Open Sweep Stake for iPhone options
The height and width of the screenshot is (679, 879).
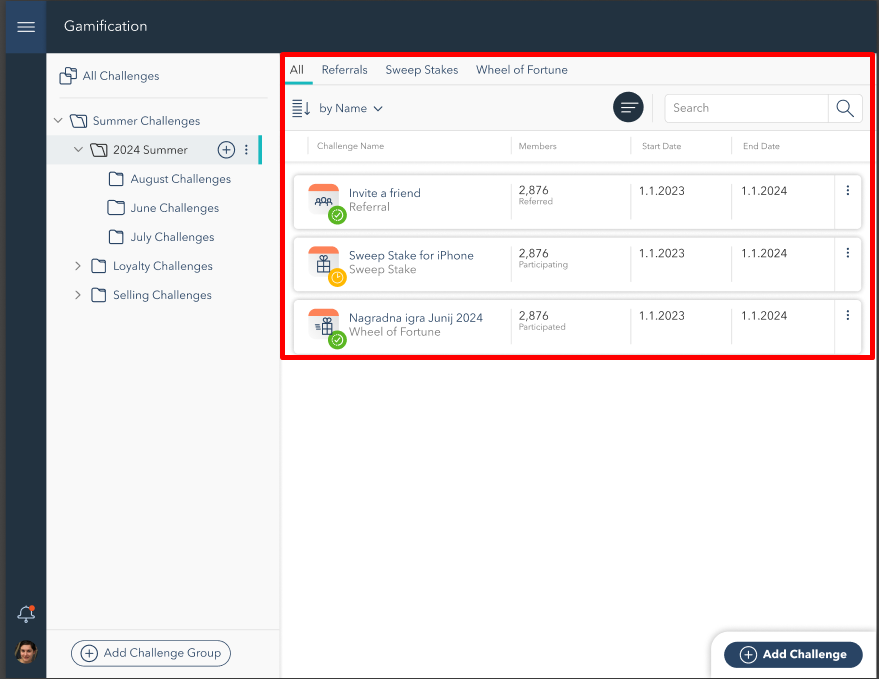coord(848,253)
